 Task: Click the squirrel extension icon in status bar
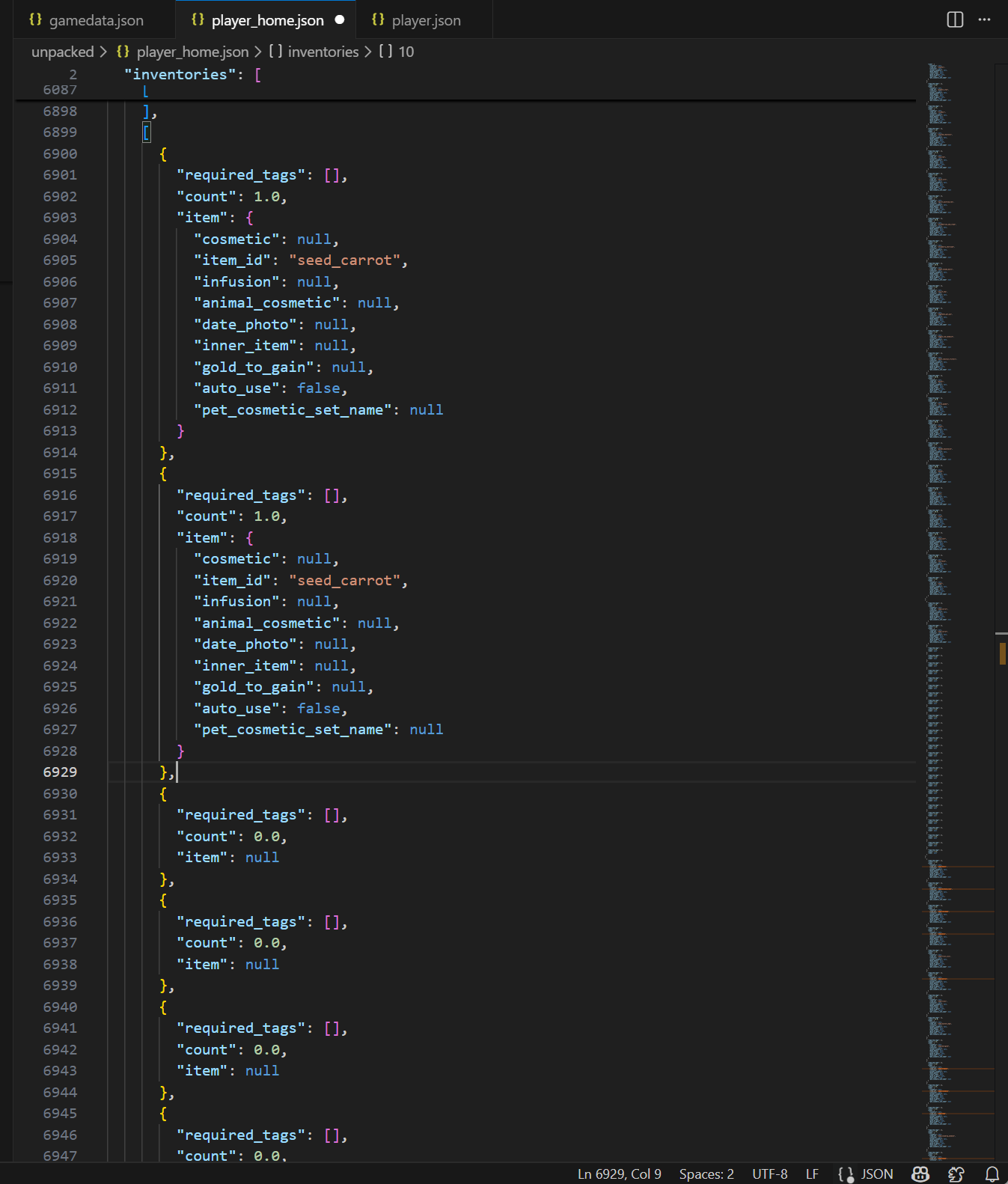coord(956,1174)
